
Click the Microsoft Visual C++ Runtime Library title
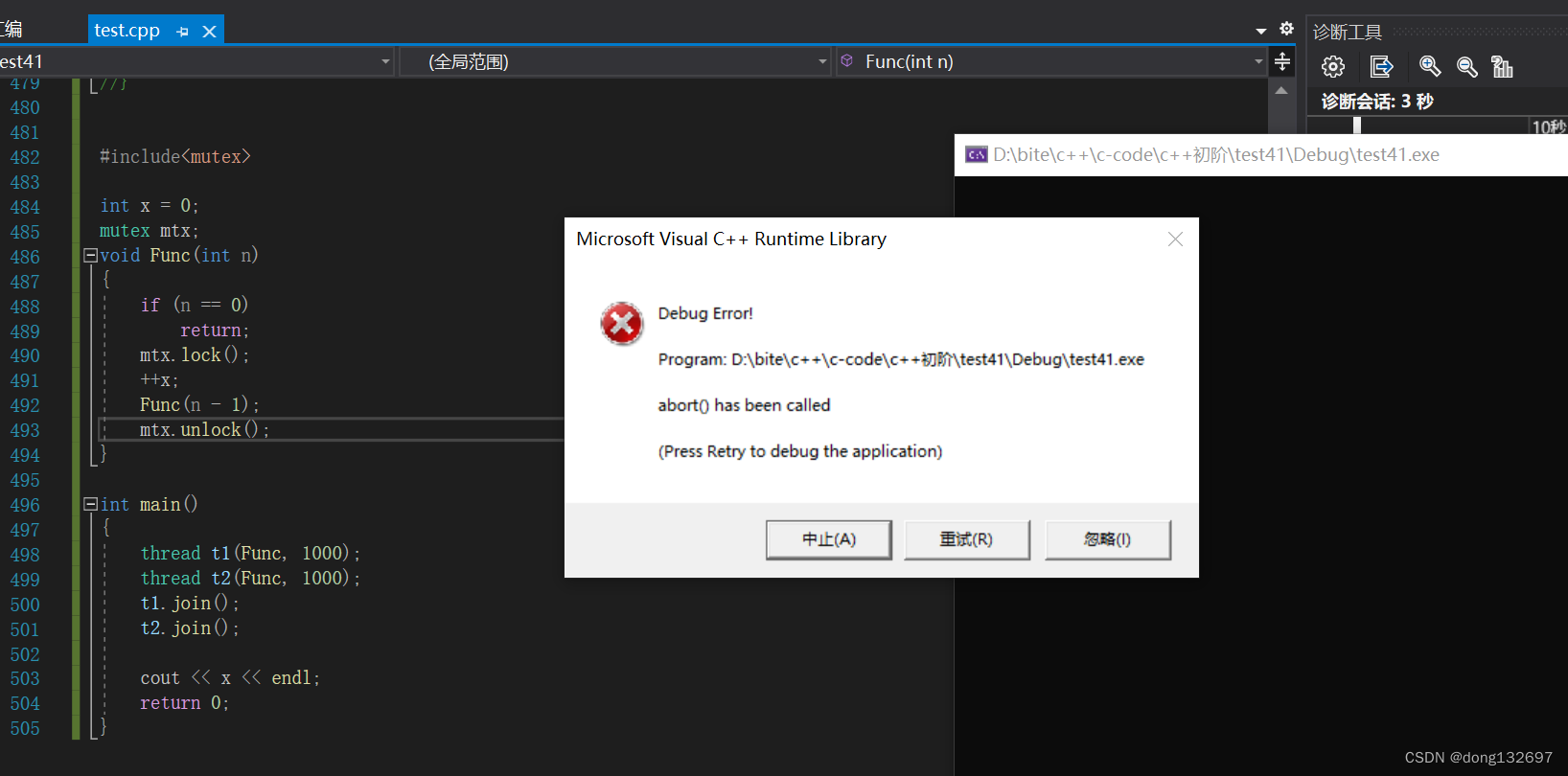coord(731,240)
